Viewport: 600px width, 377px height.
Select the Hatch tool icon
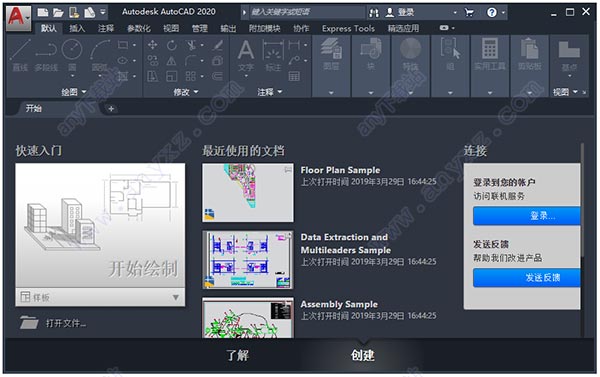(x=123, y=76)
